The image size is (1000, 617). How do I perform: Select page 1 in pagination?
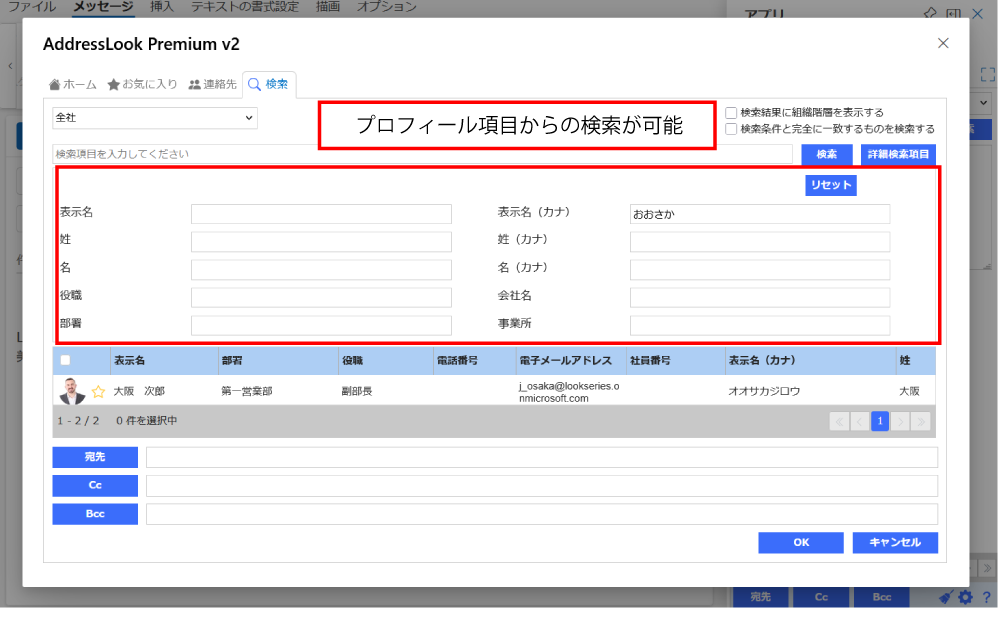pyautogui.click(x=880, y=422)
